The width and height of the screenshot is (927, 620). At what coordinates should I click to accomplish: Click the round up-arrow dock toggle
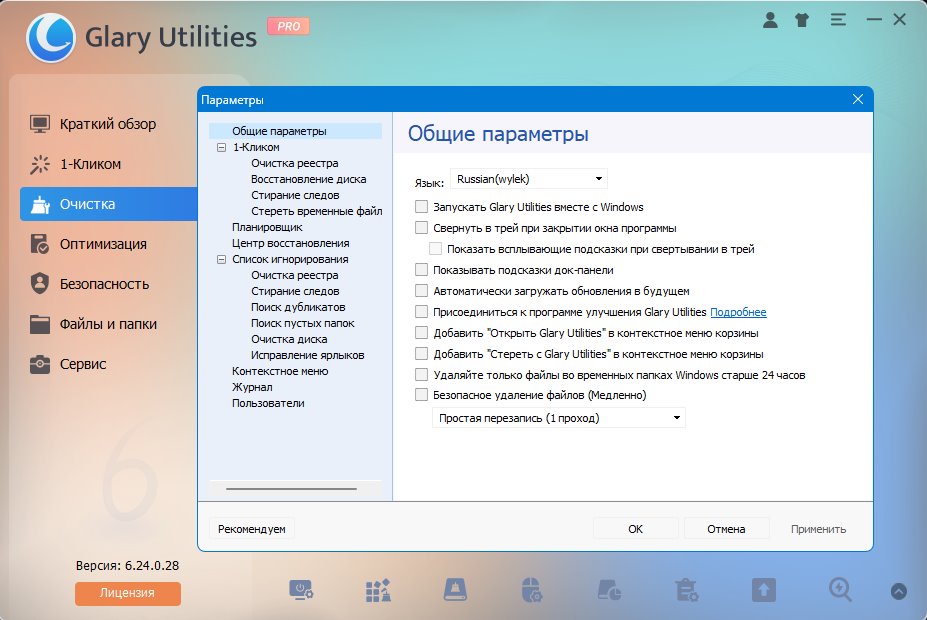899,591
